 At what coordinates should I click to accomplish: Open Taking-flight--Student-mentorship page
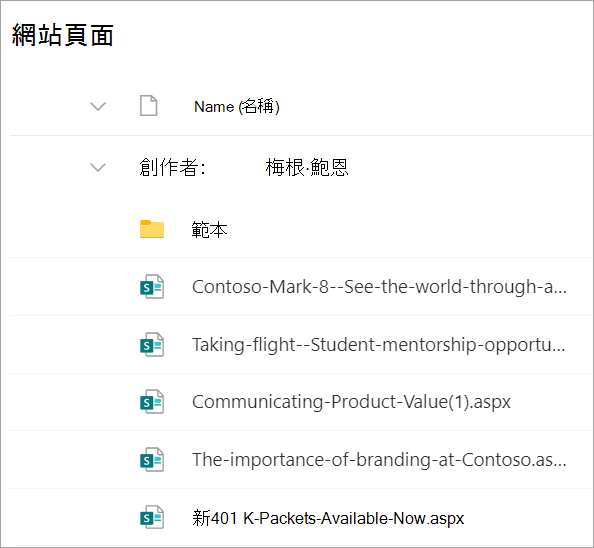(379, 345)
